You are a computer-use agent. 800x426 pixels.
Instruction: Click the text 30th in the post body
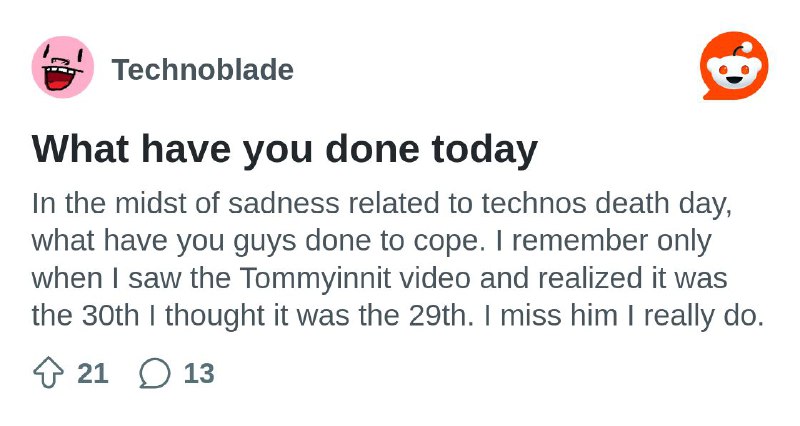[x=110, y=316]
